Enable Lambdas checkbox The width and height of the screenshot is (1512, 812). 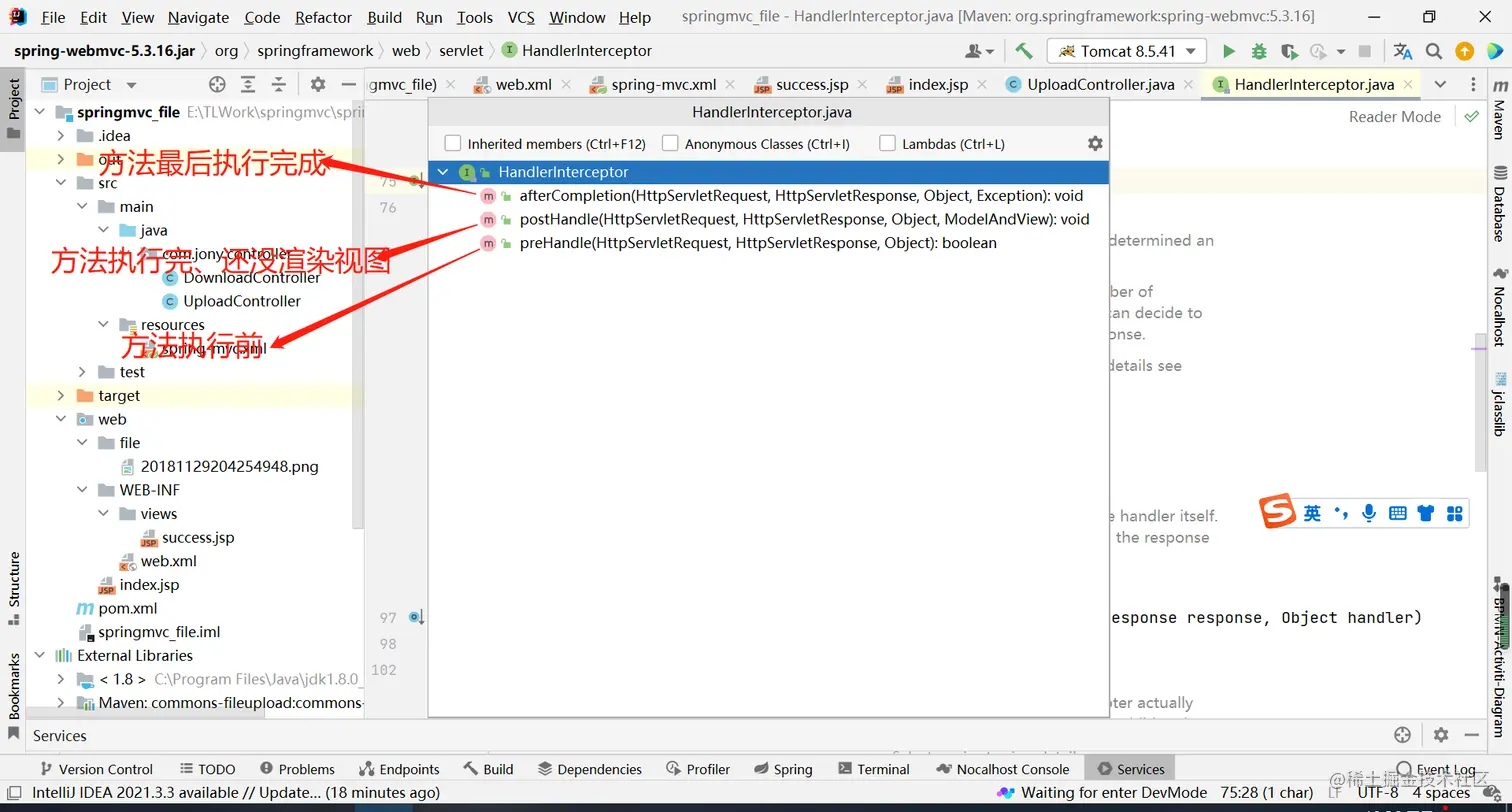click(x=887, y=144)
